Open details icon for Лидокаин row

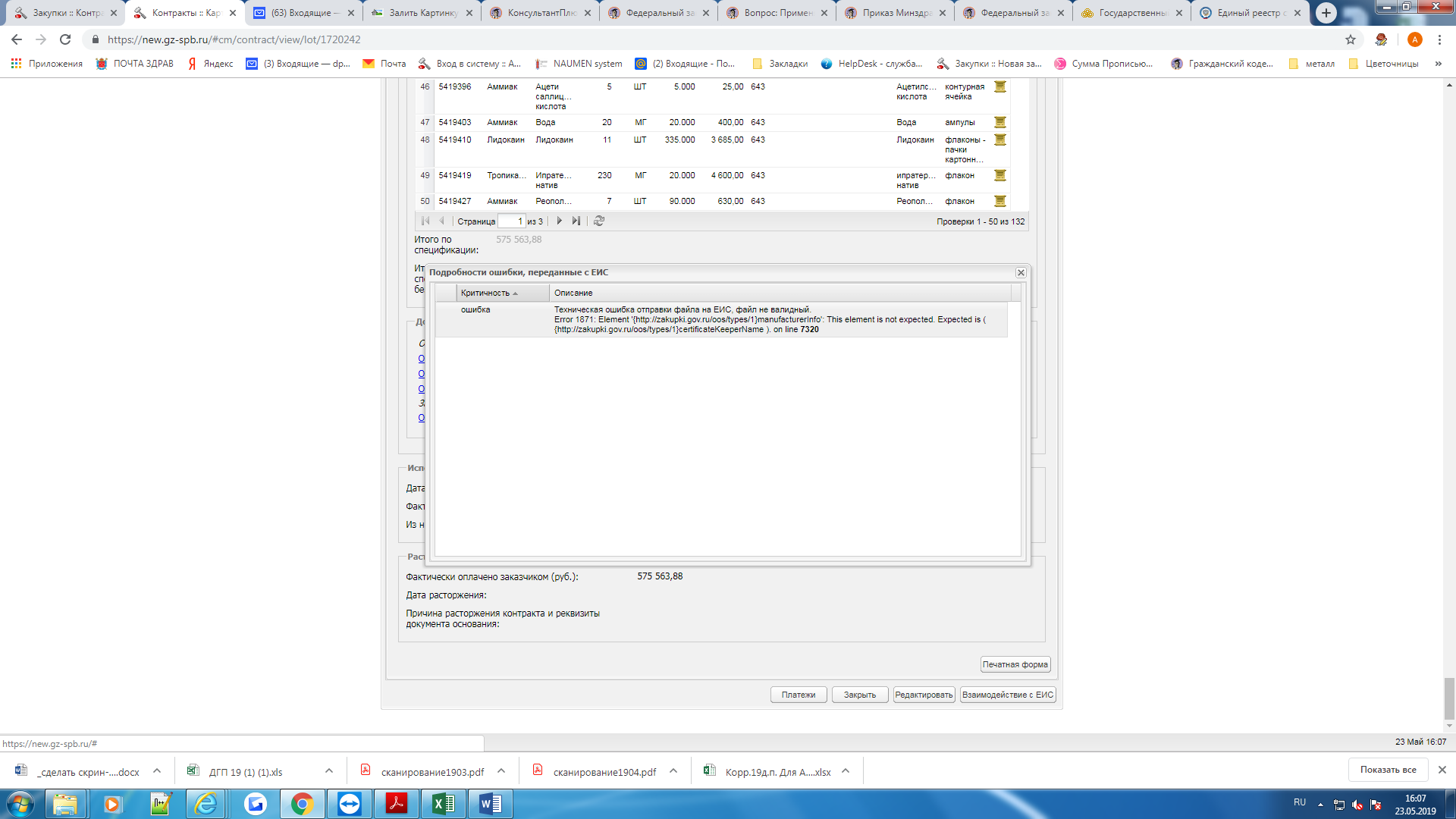tap(999, 140)
